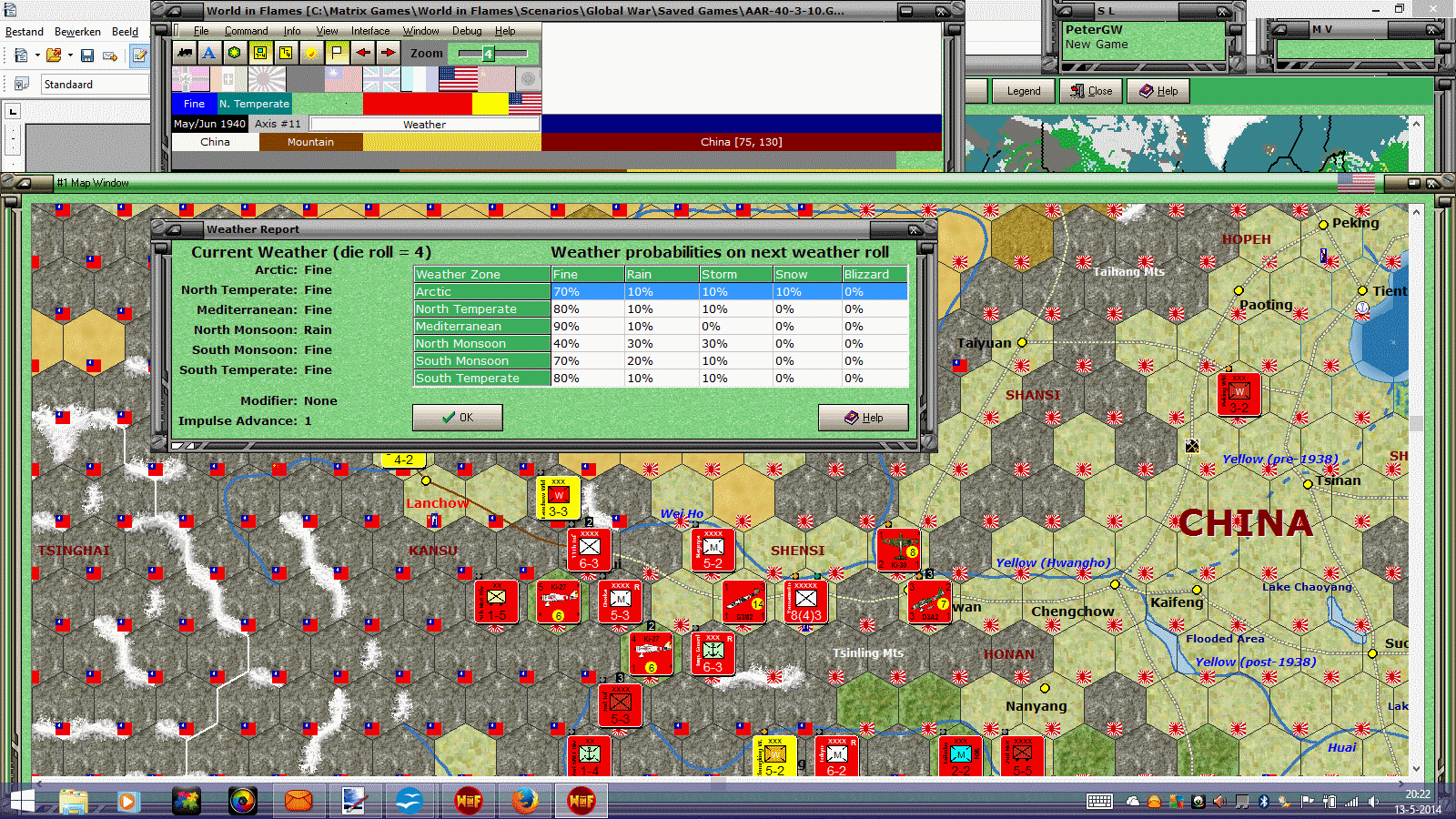Click the save floppy disk icon
The height and width of the screenshot is (819, 1456).
pos(87,56)
